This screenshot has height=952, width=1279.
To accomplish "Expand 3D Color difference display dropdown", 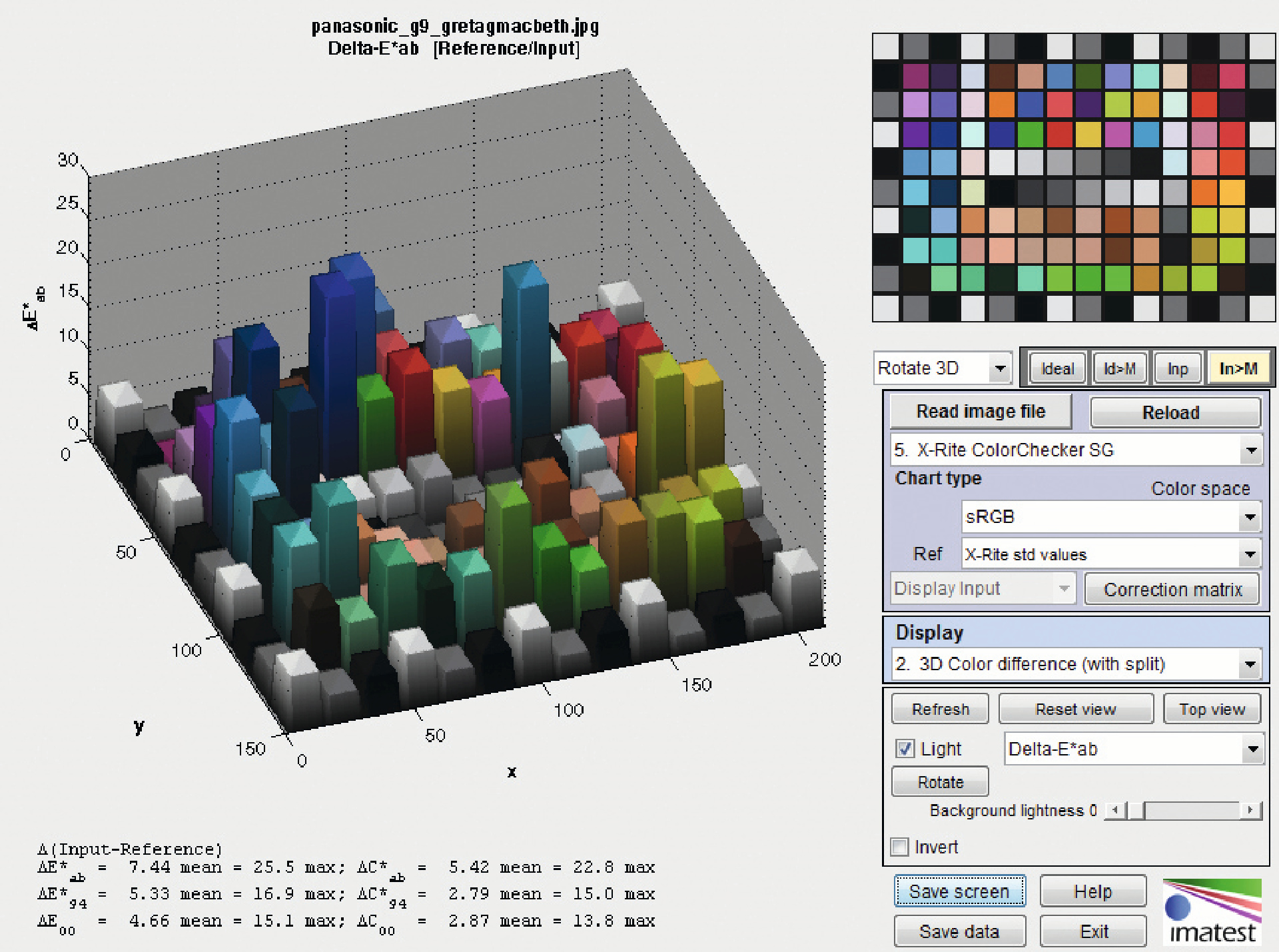I will [1076, 664].
